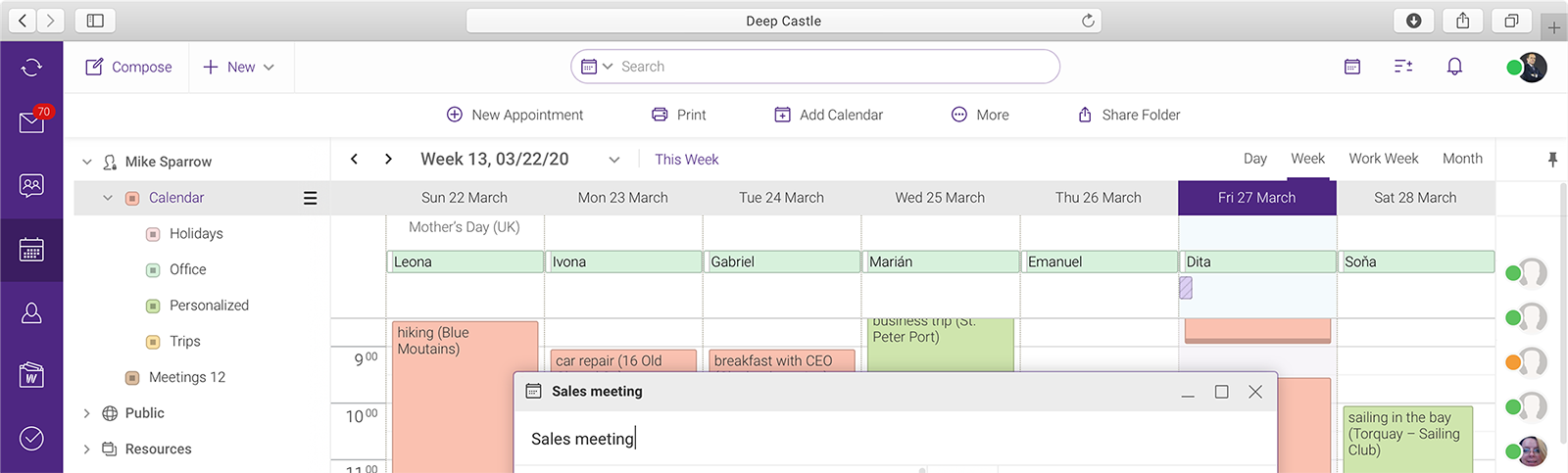Click the Compose button
This screenshot has width=1568, height=473.
128,67
